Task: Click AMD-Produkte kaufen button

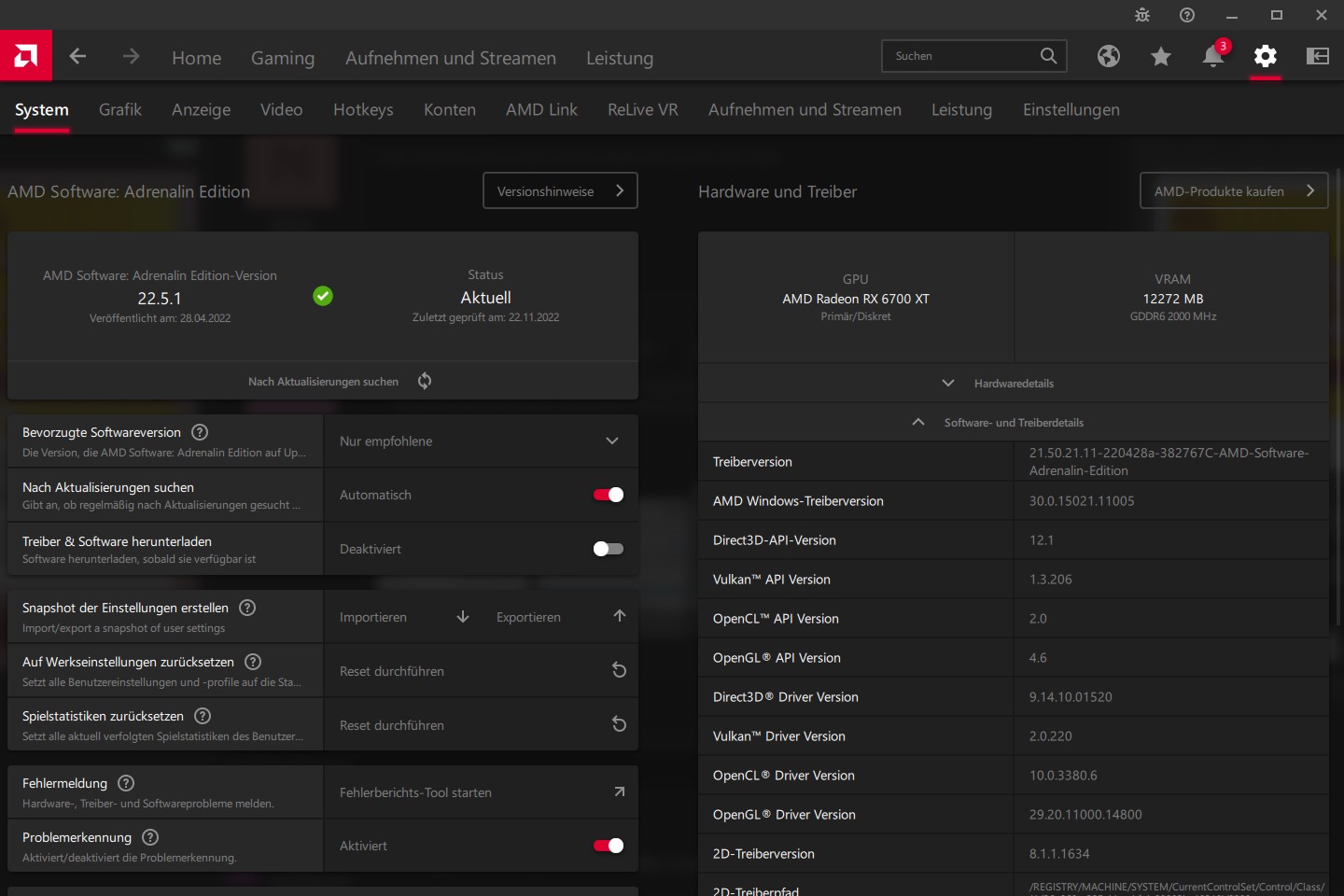Action: click(1234, 190)
